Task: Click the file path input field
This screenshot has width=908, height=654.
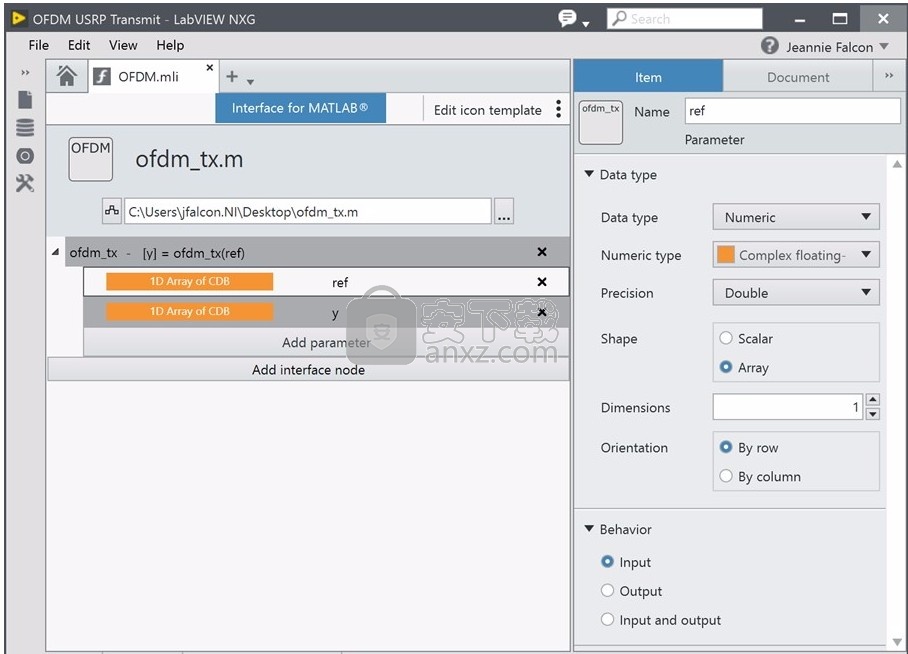Action: 308,211
